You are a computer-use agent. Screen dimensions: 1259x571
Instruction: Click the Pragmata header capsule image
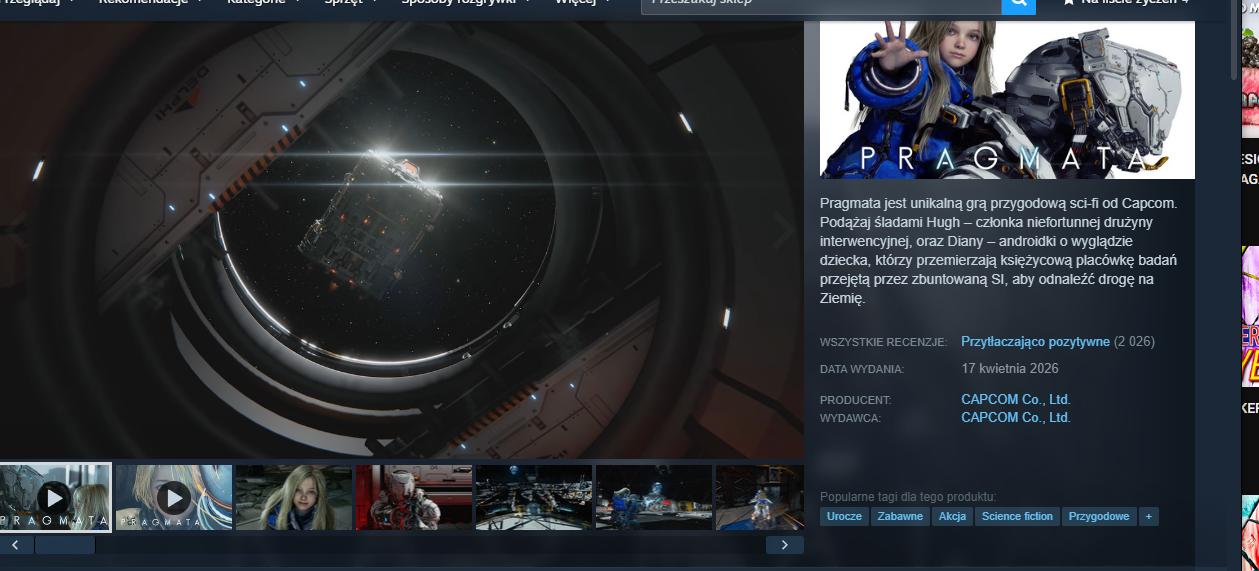pos(1007,100)
